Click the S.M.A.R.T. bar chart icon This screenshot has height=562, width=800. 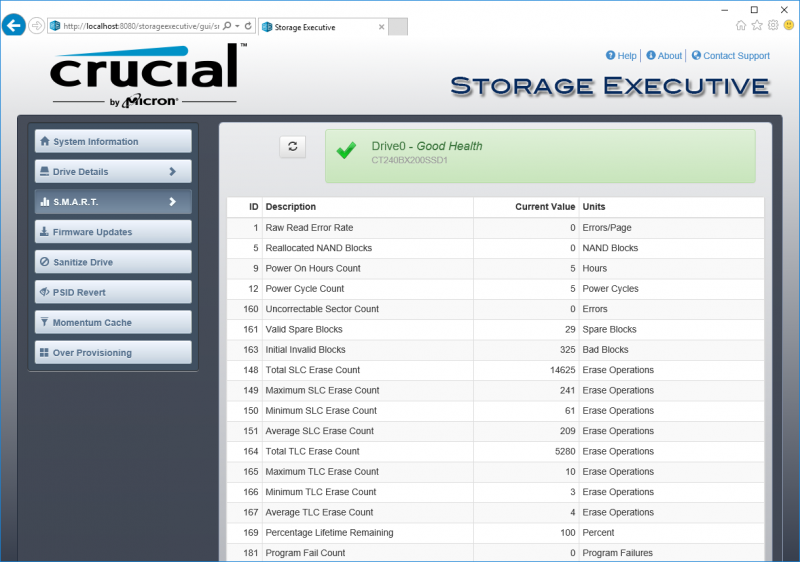click(45, 201)
